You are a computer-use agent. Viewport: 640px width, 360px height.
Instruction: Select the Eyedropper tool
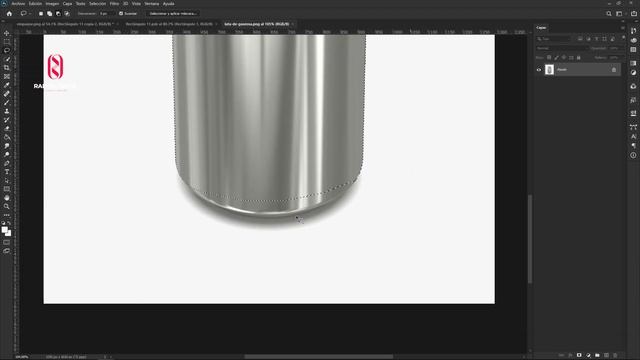7,85
